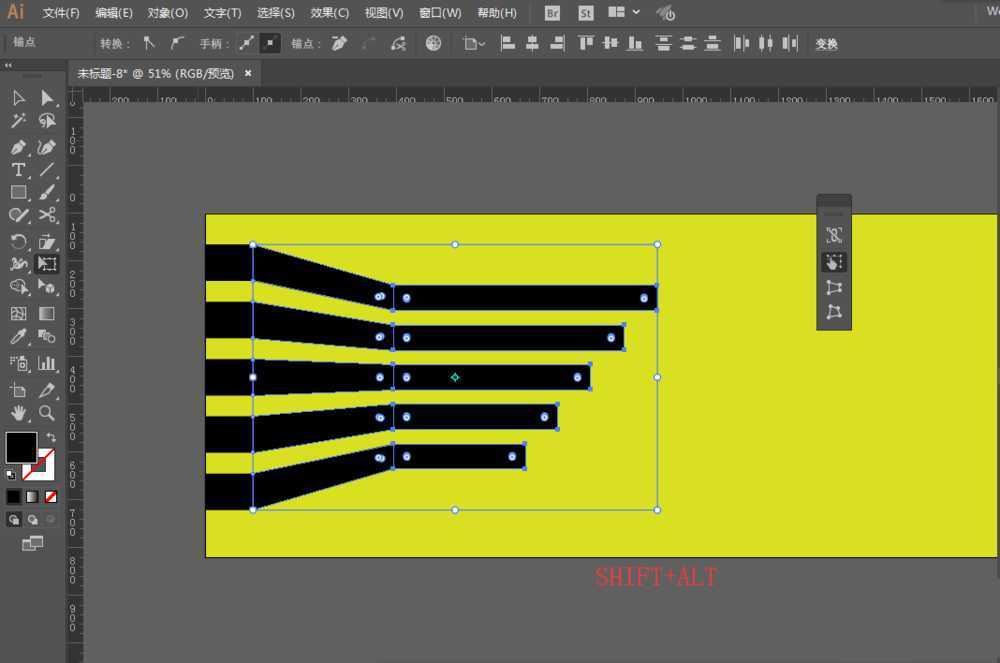Click the black fill color swatch
This screenshot has width=1000, height=663.
tap(21, 447)
